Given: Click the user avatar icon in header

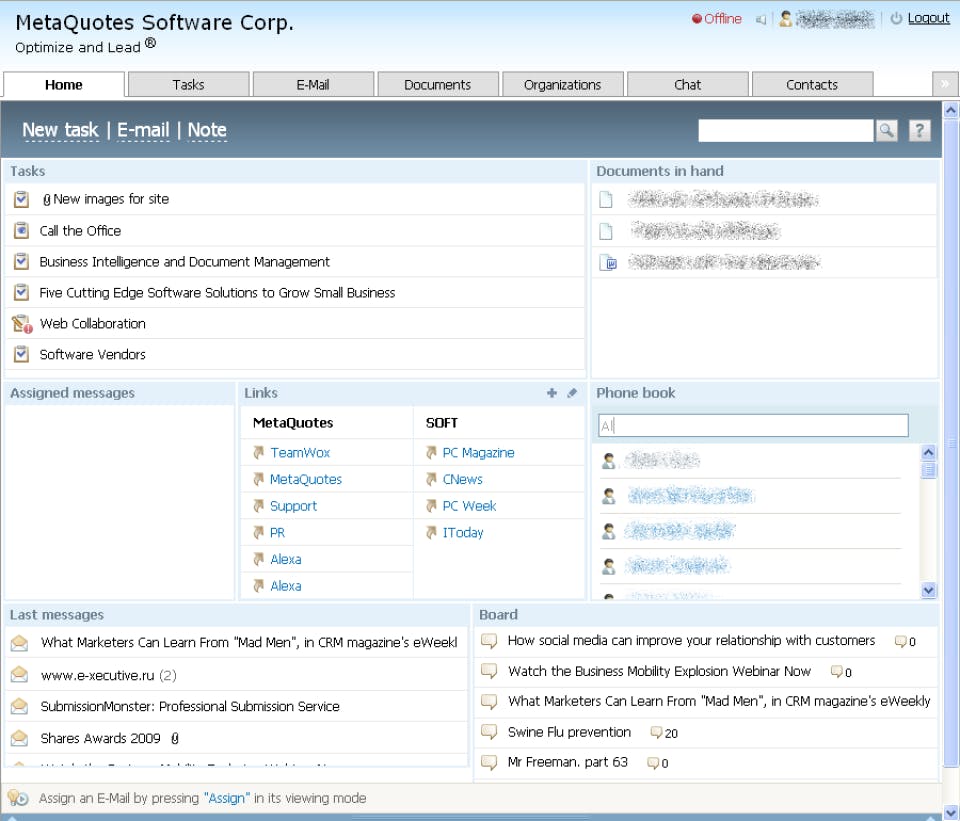Looking at the screenshot, I should (786, 19).
